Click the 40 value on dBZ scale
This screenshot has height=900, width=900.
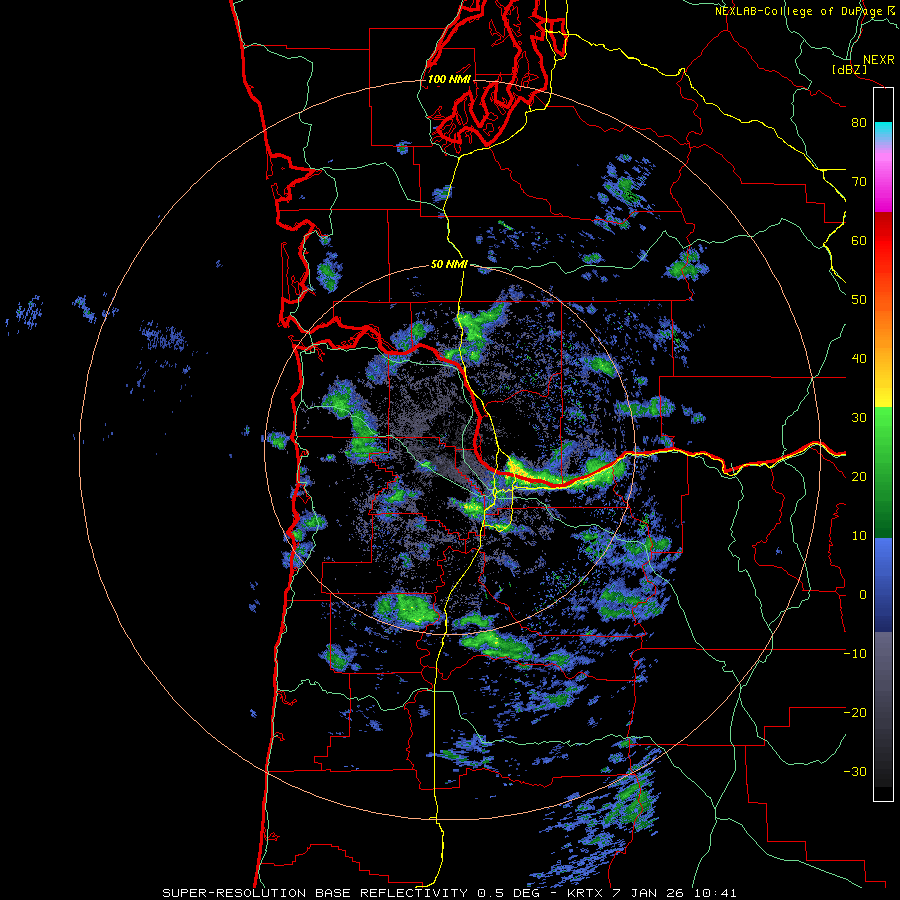pos(859,359)
